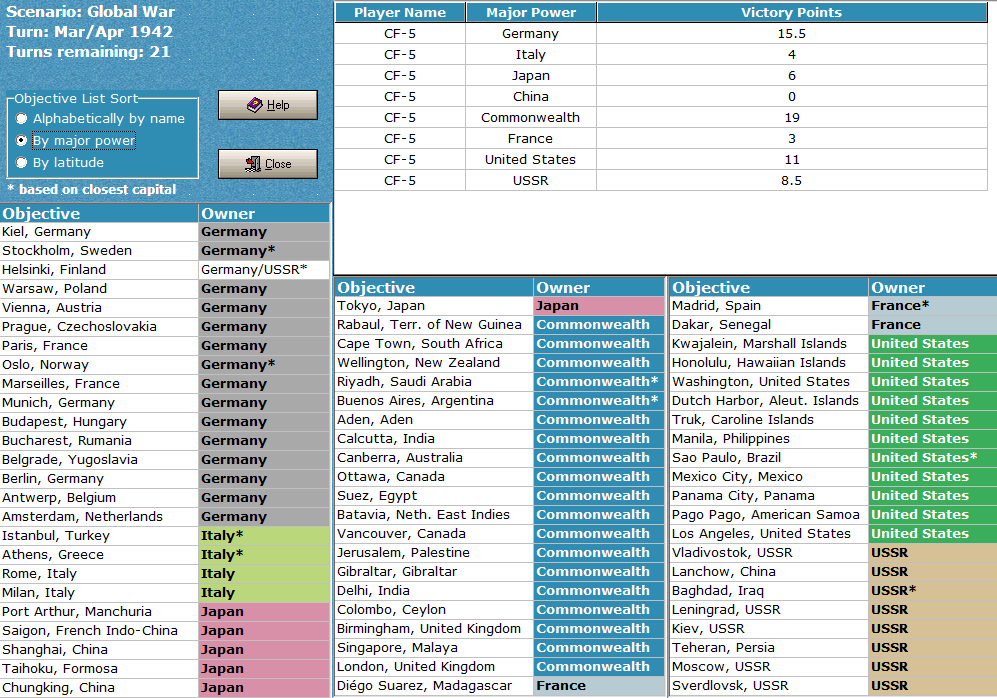Select the Kiel, Germany objective
The height and width of the screenshot is (698, 997).
pyautogui.click(x=99, y=232)
